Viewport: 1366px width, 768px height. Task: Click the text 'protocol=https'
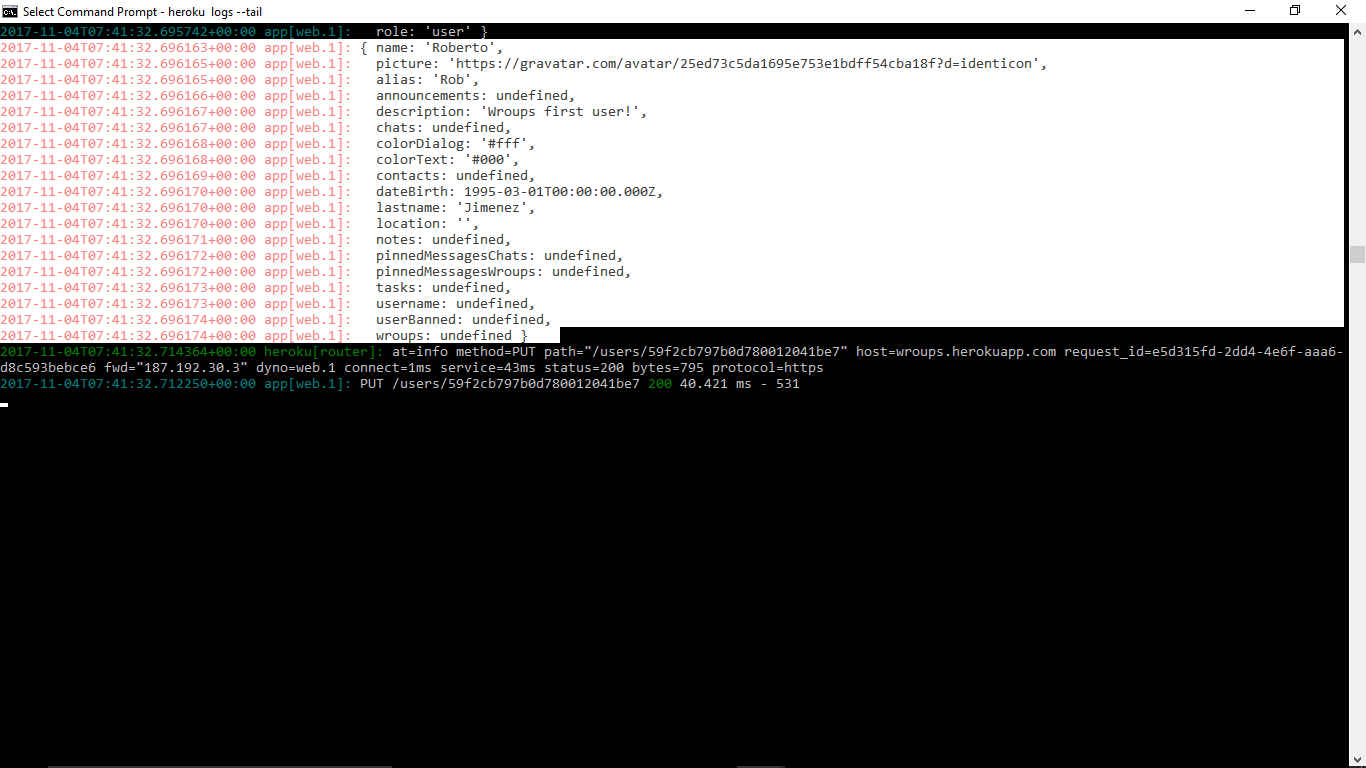coord(767,368)
